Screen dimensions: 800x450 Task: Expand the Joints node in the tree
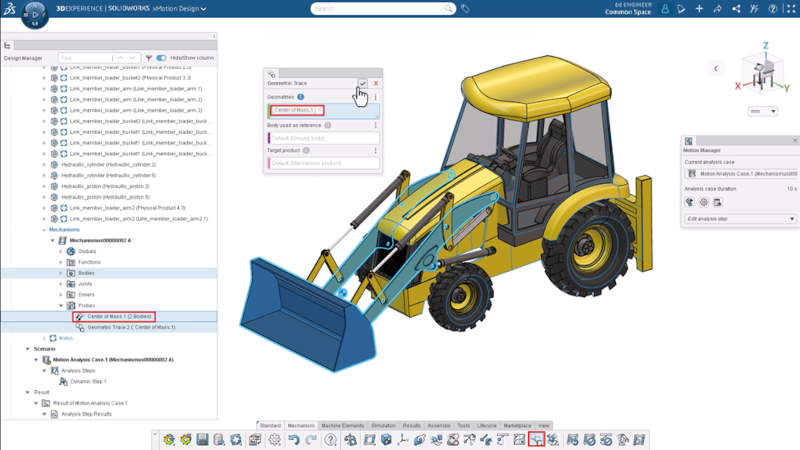[61, 284]
